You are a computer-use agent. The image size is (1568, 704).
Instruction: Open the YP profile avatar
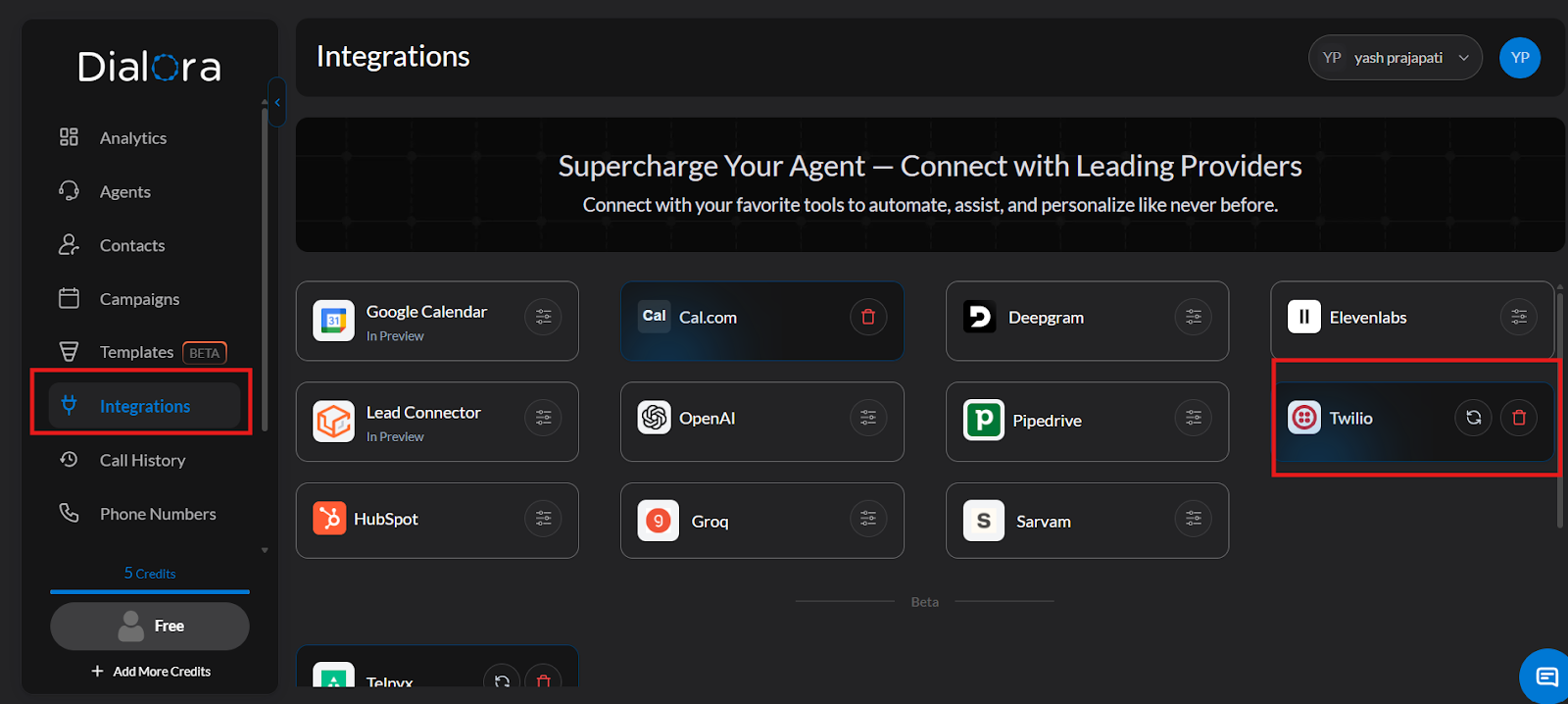coord(1519,58)
